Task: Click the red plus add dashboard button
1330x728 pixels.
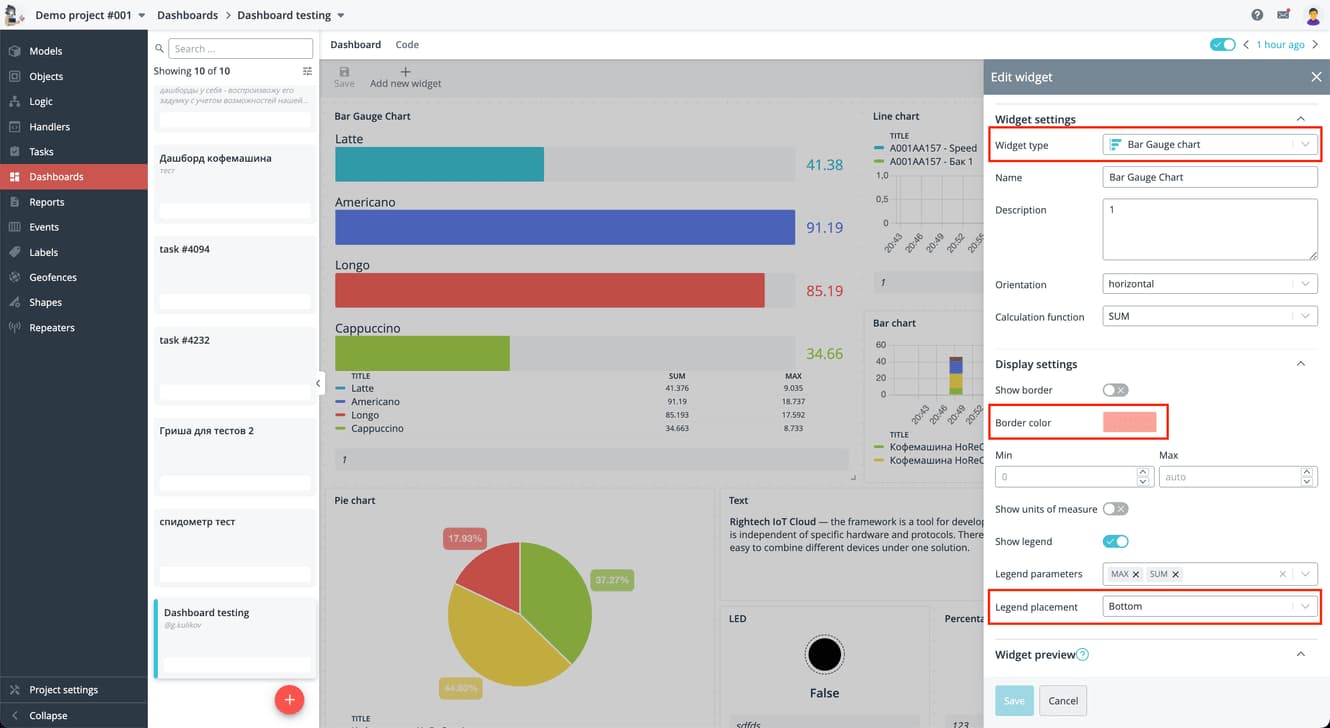Action: click(x=289, y=700)
